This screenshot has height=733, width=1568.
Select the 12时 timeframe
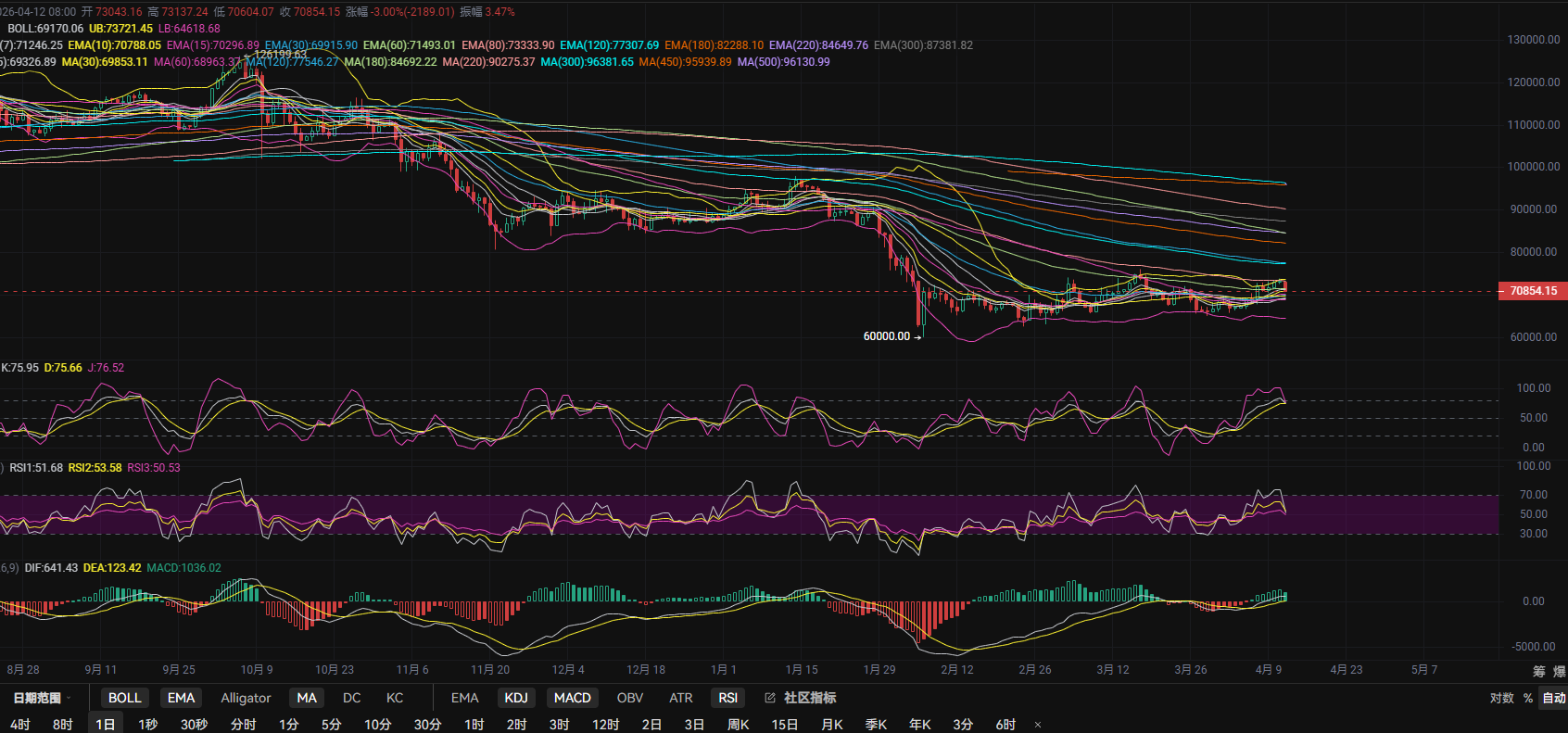605,725
